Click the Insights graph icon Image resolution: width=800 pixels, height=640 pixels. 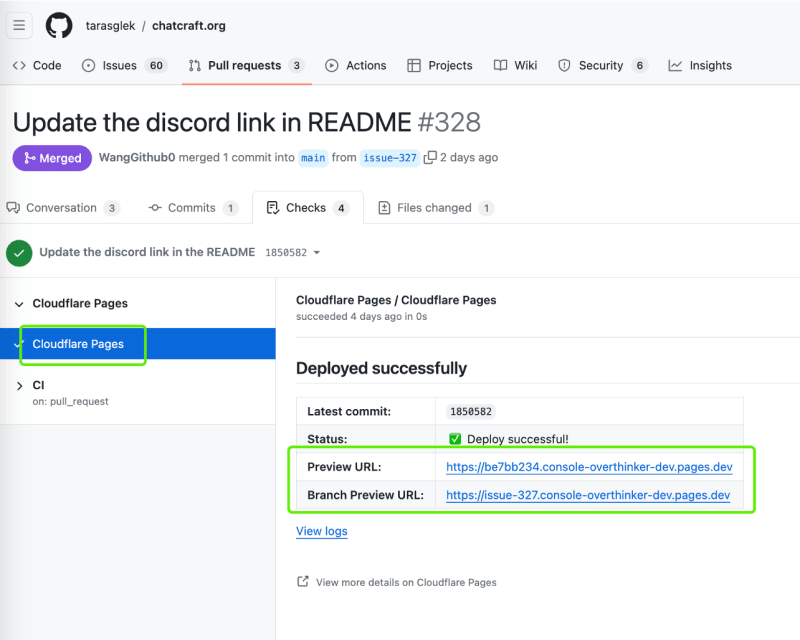click(675, 65)
